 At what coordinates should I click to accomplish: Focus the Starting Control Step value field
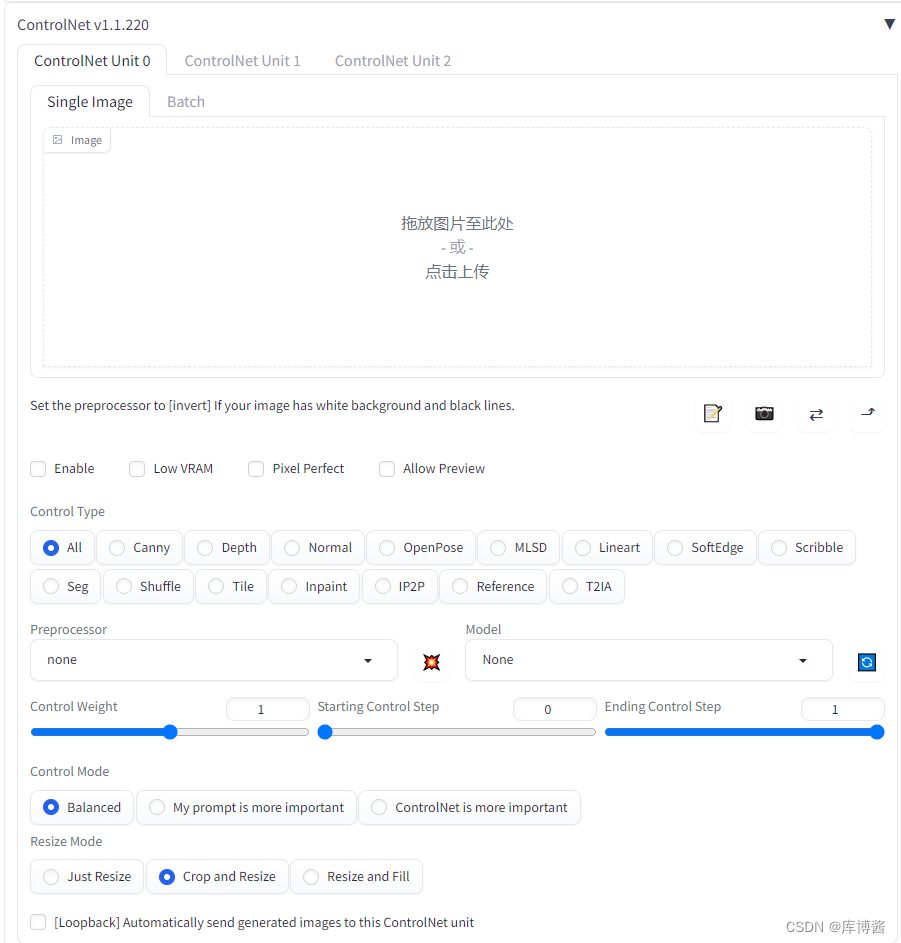[x=555, y=709]
